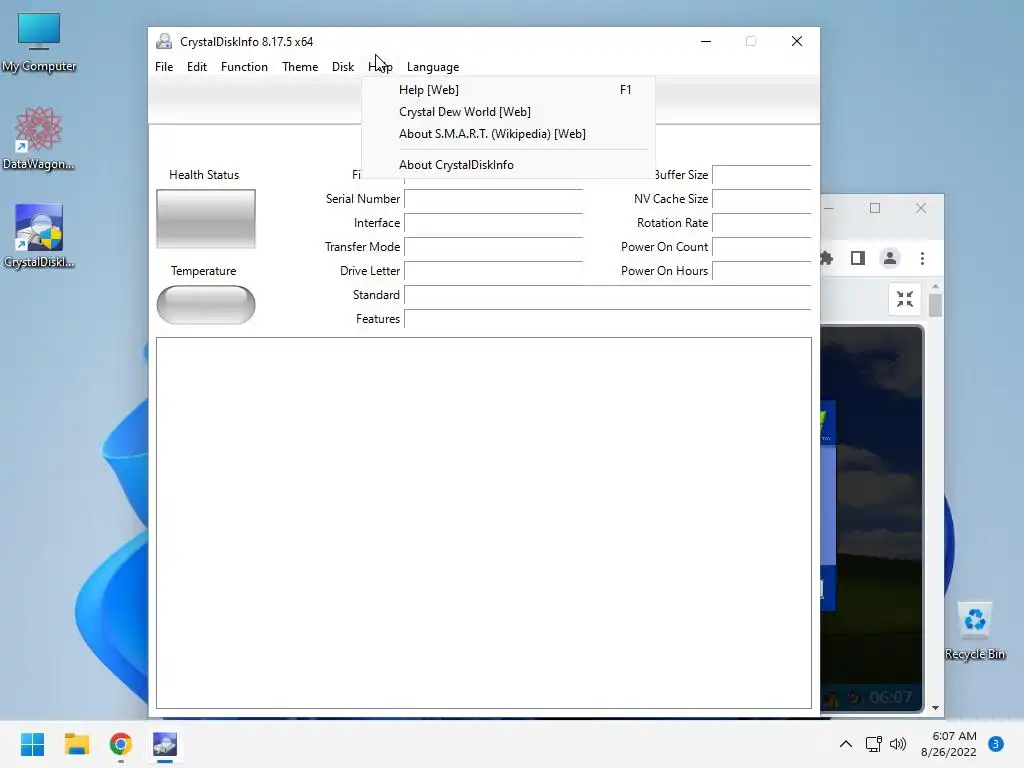This screenshot has height=768, width=1024.
Task: Show hidden system tray icons
Action: [846, 744]
